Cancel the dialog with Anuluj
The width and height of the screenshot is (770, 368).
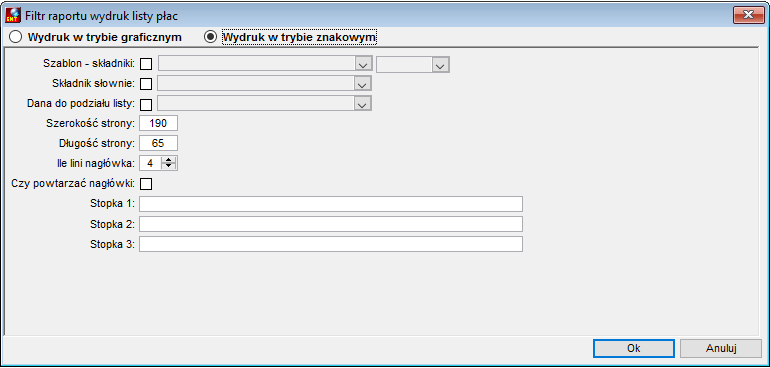(721, 348)
